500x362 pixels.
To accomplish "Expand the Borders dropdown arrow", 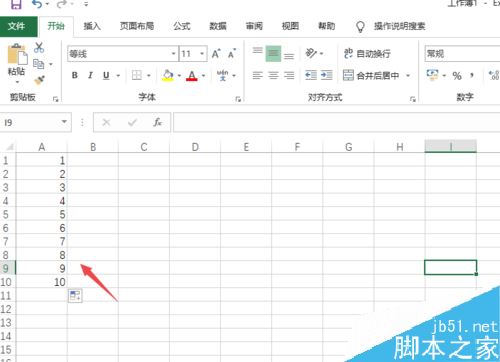I will [x=149, y=76].
